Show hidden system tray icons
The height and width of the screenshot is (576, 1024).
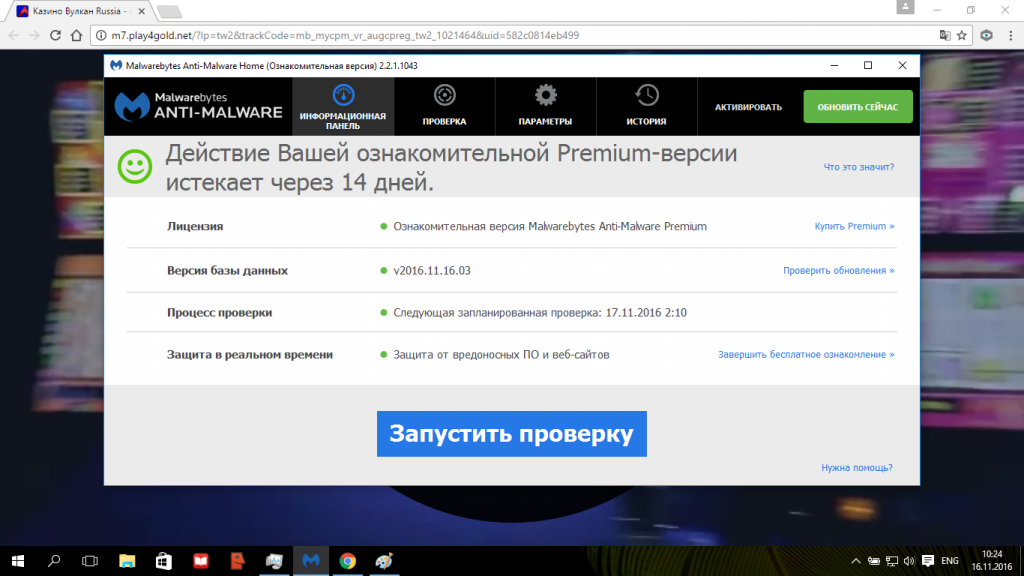(856, 561)
